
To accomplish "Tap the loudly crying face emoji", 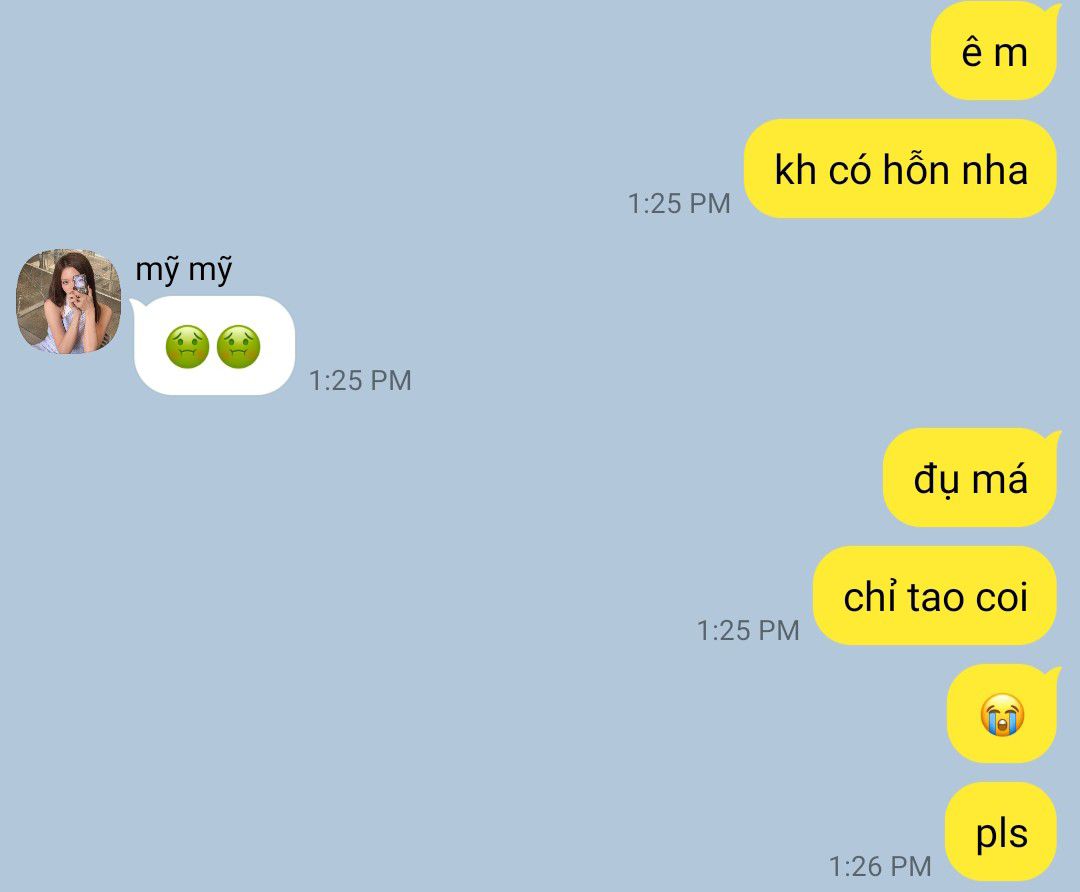I will click(x=1002, y=715).
